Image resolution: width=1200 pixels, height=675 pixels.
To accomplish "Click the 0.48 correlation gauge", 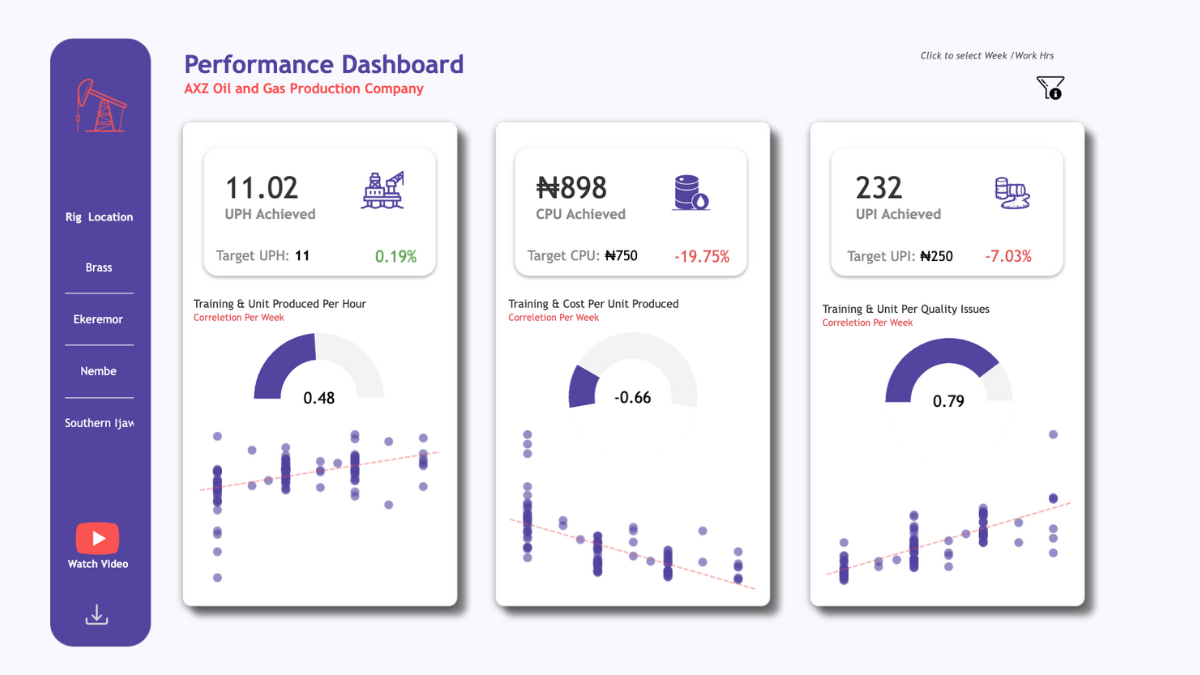I will coord(318,370).
